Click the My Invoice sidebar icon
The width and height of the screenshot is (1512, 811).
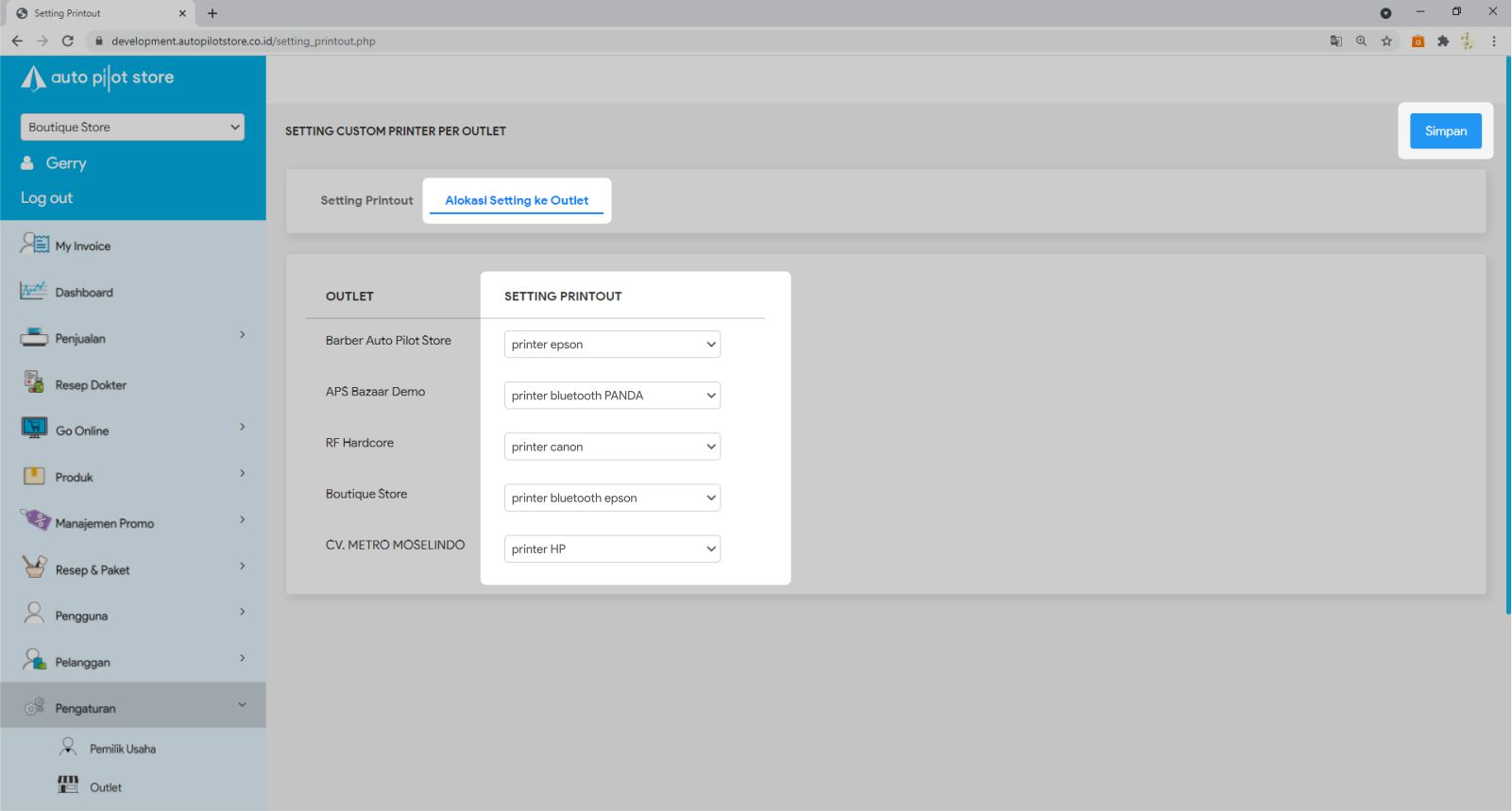pos(35,245)
